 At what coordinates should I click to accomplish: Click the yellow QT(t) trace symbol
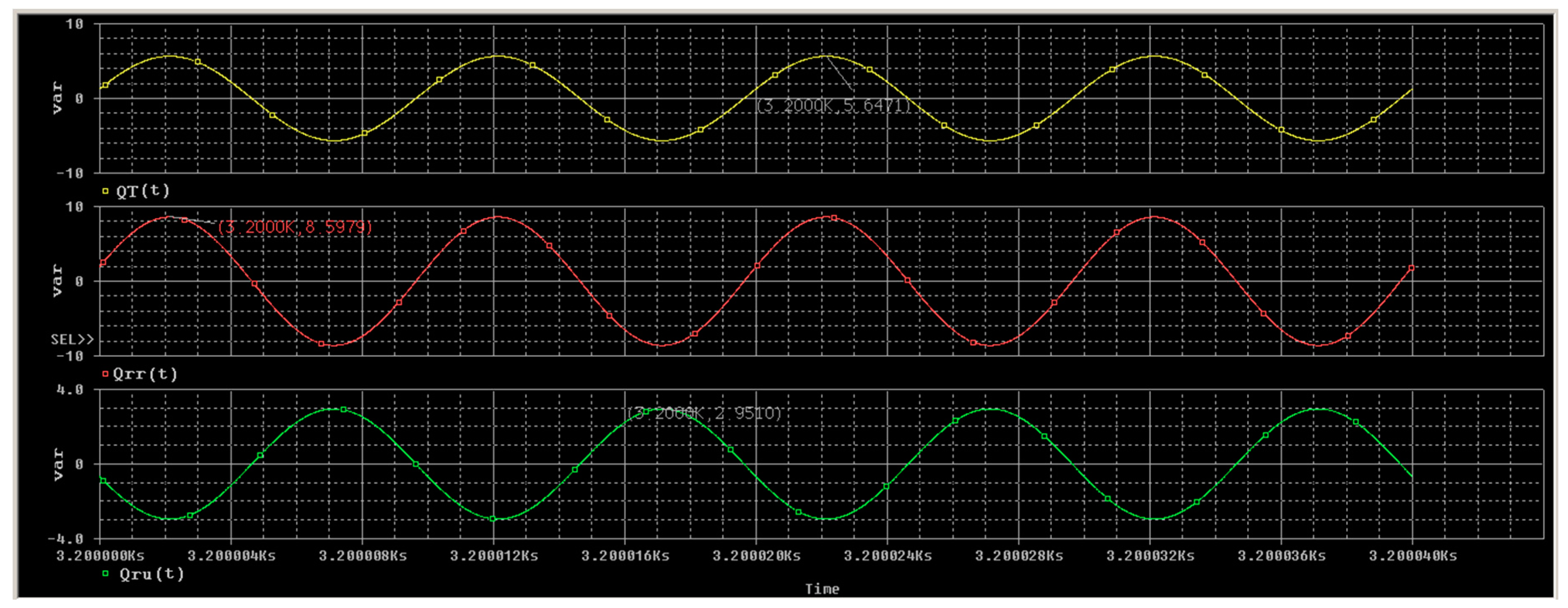105,191
